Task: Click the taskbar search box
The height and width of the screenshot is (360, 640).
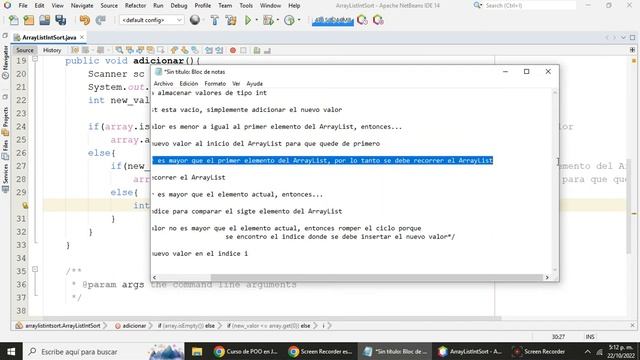Action: tap(104, 351)
